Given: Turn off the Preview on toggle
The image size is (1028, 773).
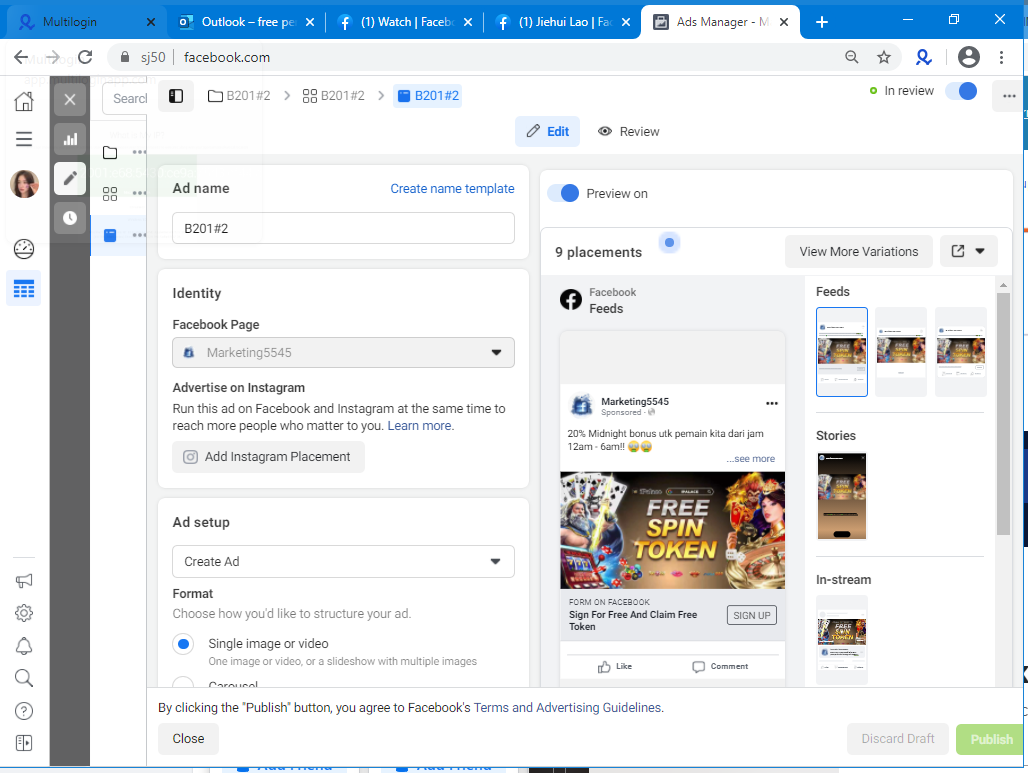Looking at the screenshot, I should pos(563,193).
